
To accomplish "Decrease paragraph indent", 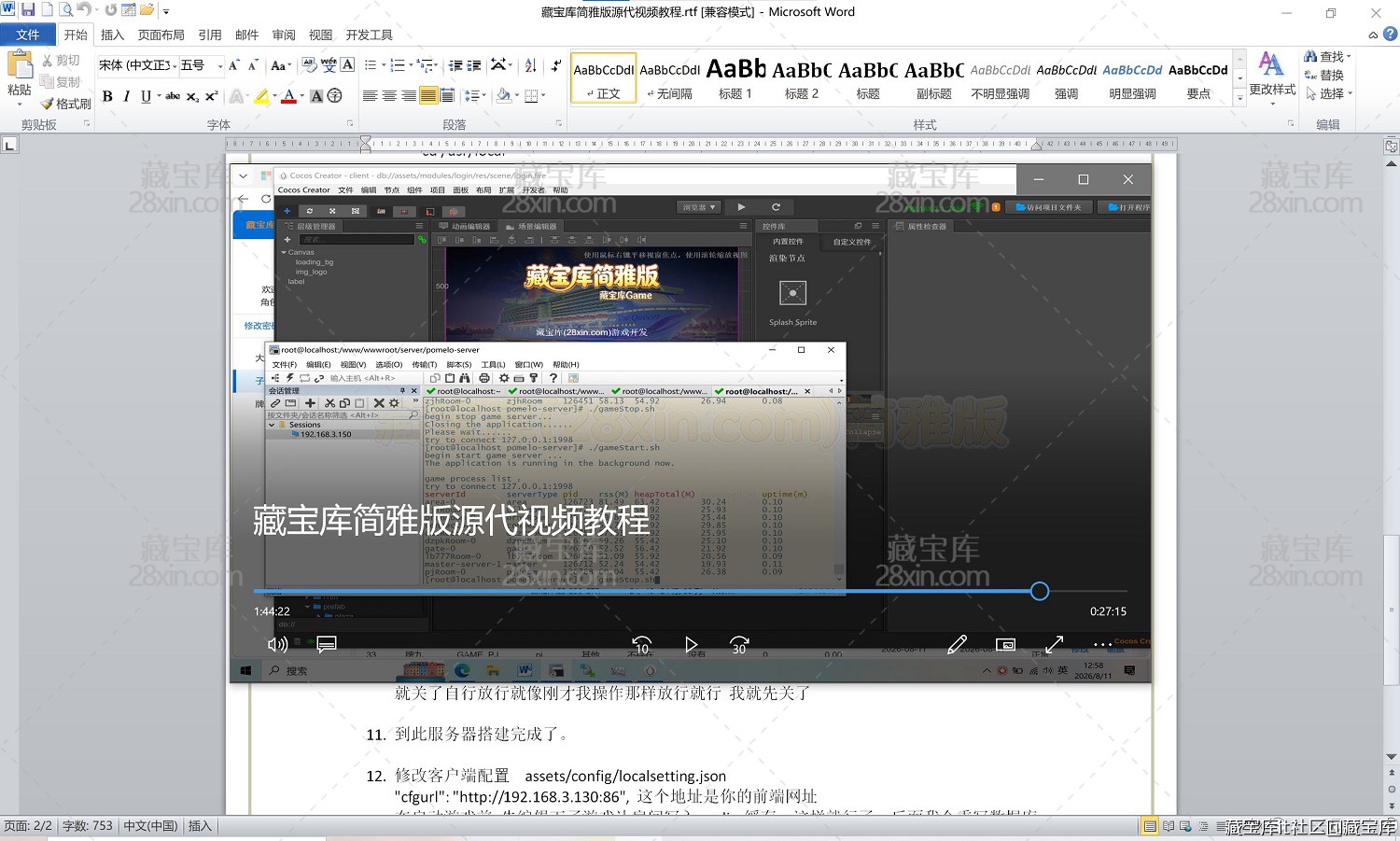I will point(455,65).
